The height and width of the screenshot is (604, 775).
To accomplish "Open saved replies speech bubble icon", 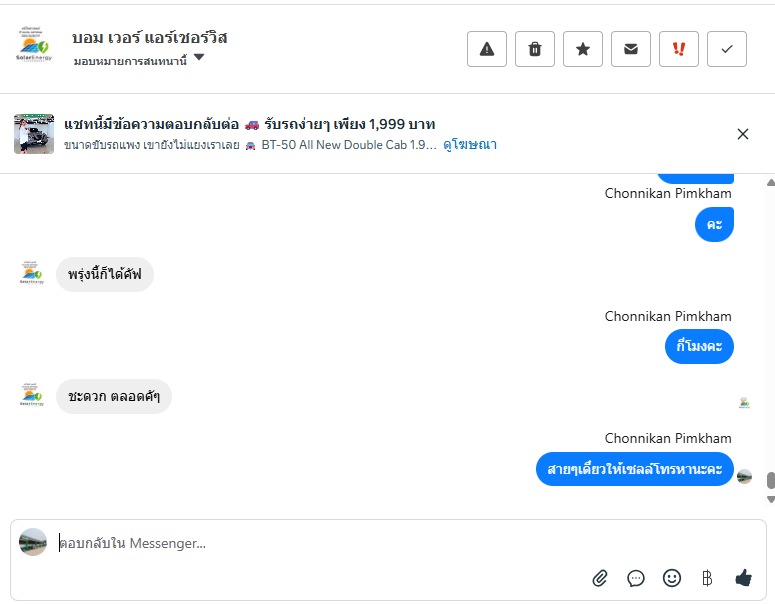I will pyautogui.click(x=636, y=577).
